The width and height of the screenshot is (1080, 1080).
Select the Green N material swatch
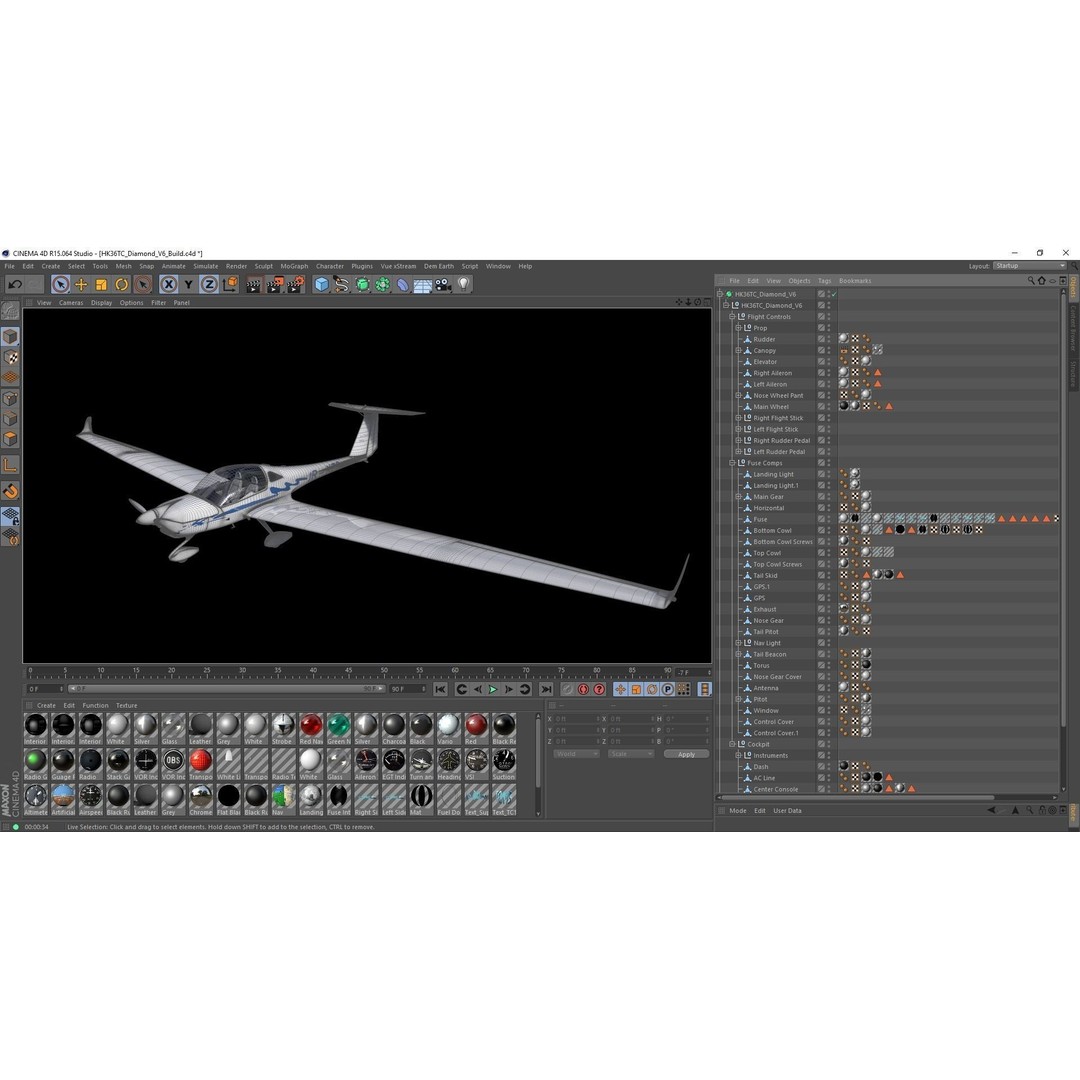[x=338, y=729]
